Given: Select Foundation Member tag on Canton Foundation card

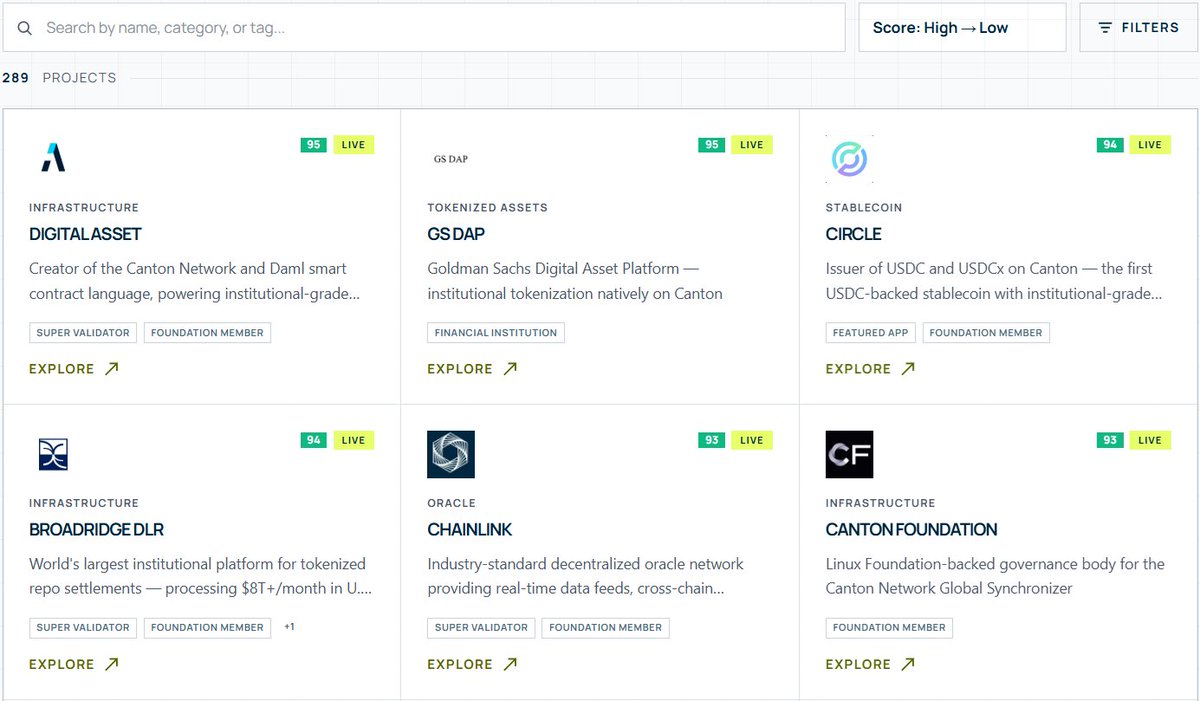Looking at the screenshot, I should pos(889,627).
